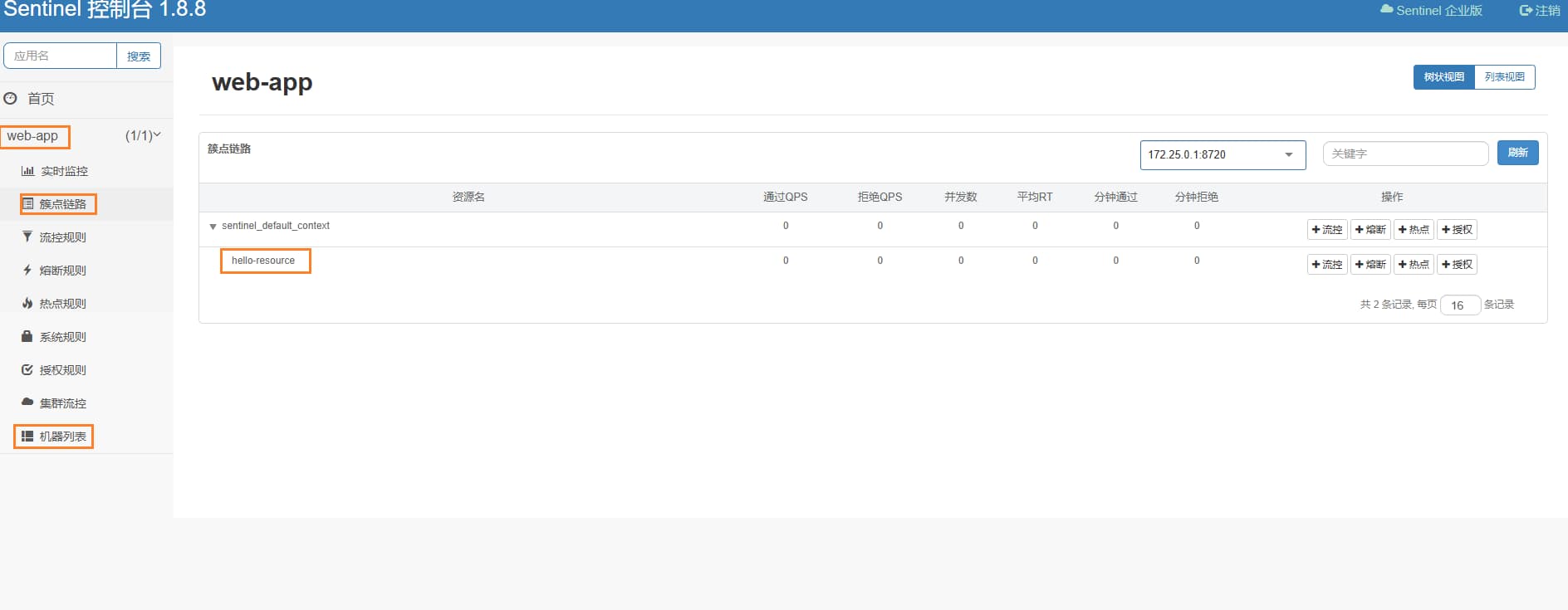Click the Sentinel 控制台 1.8.8 title
Image resolution: width=1568 pixels, height=610 pixels.
(105, 10)
